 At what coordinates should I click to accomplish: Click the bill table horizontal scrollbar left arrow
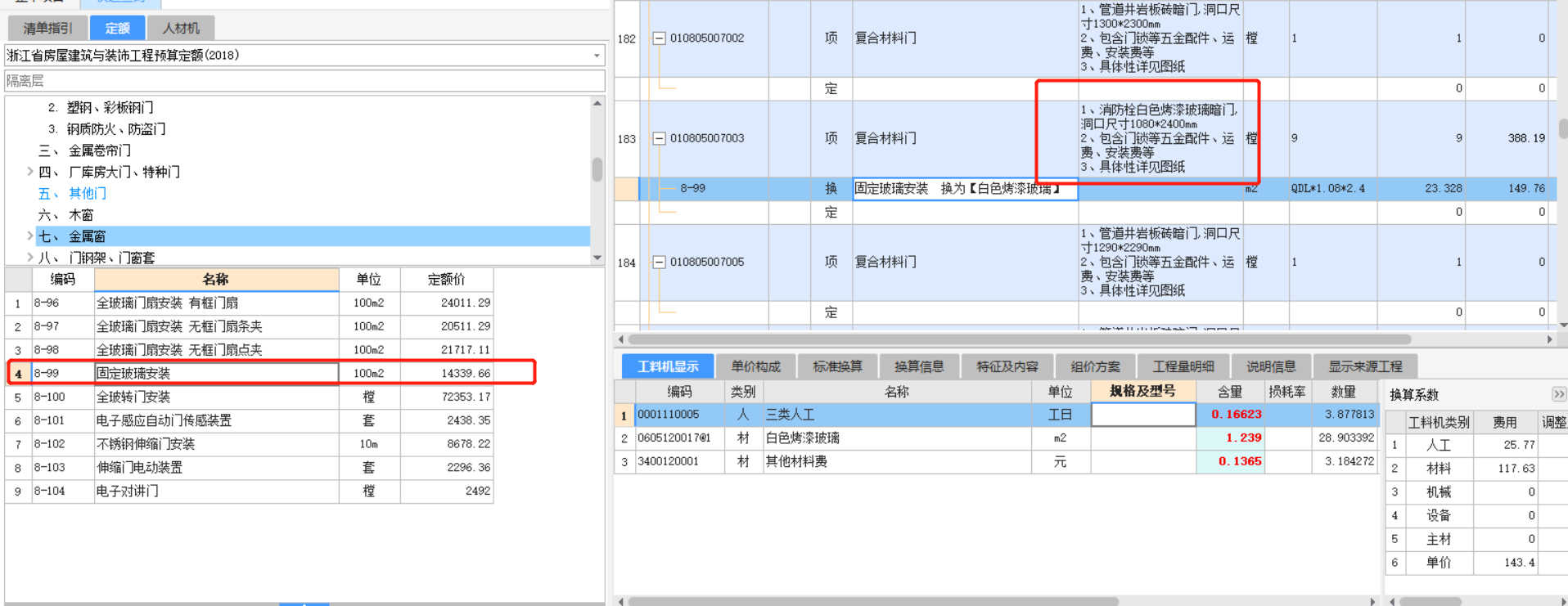click(x=621, y=339)
